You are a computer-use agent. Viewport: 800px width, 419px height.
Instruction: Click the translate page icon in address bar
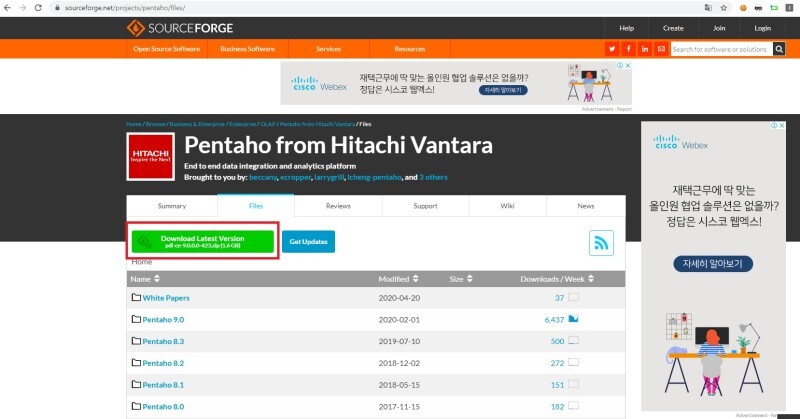coord(708,8)
